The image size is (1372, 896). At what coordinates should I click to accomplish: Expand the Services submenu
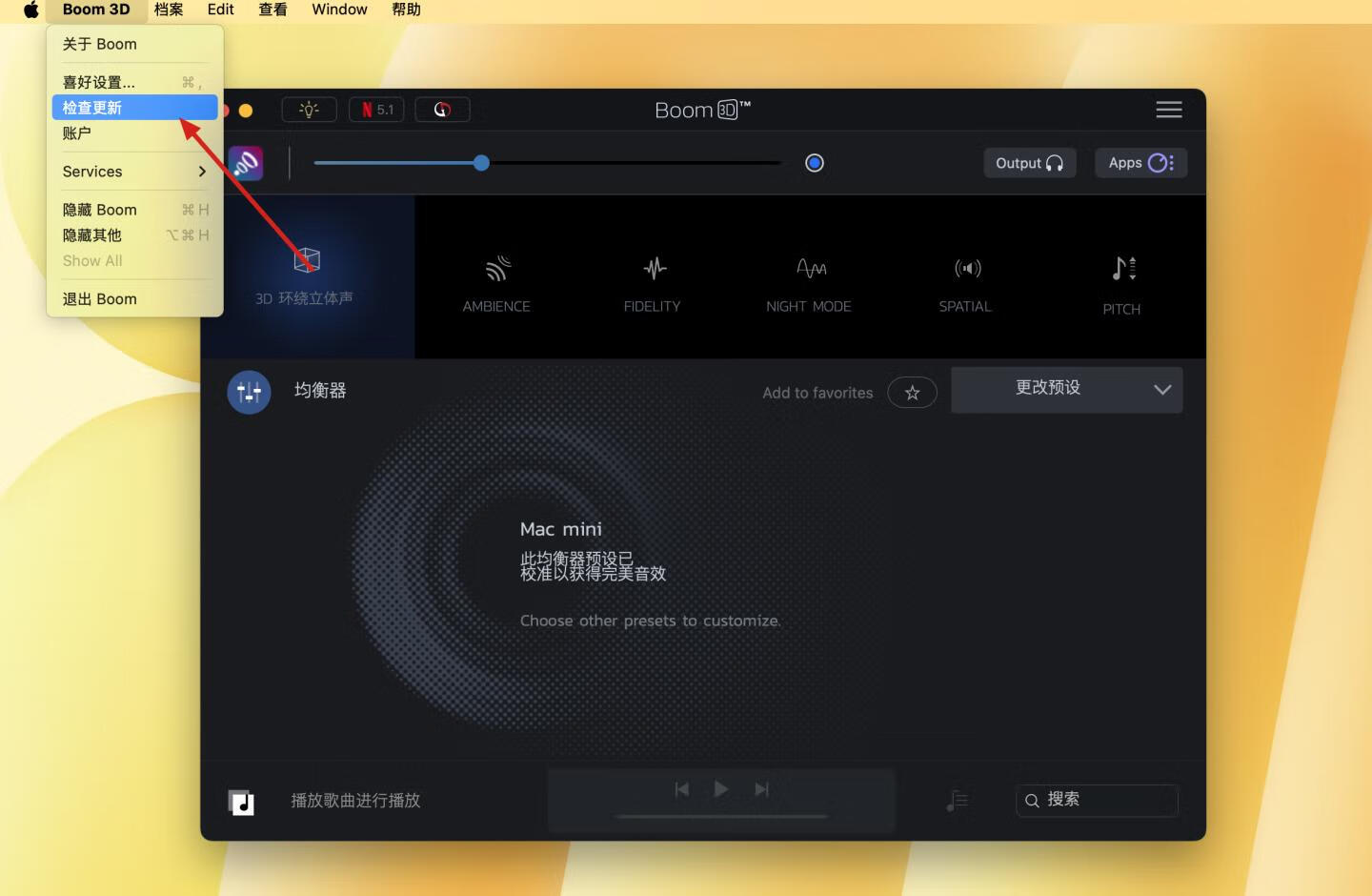pos(134,172)
